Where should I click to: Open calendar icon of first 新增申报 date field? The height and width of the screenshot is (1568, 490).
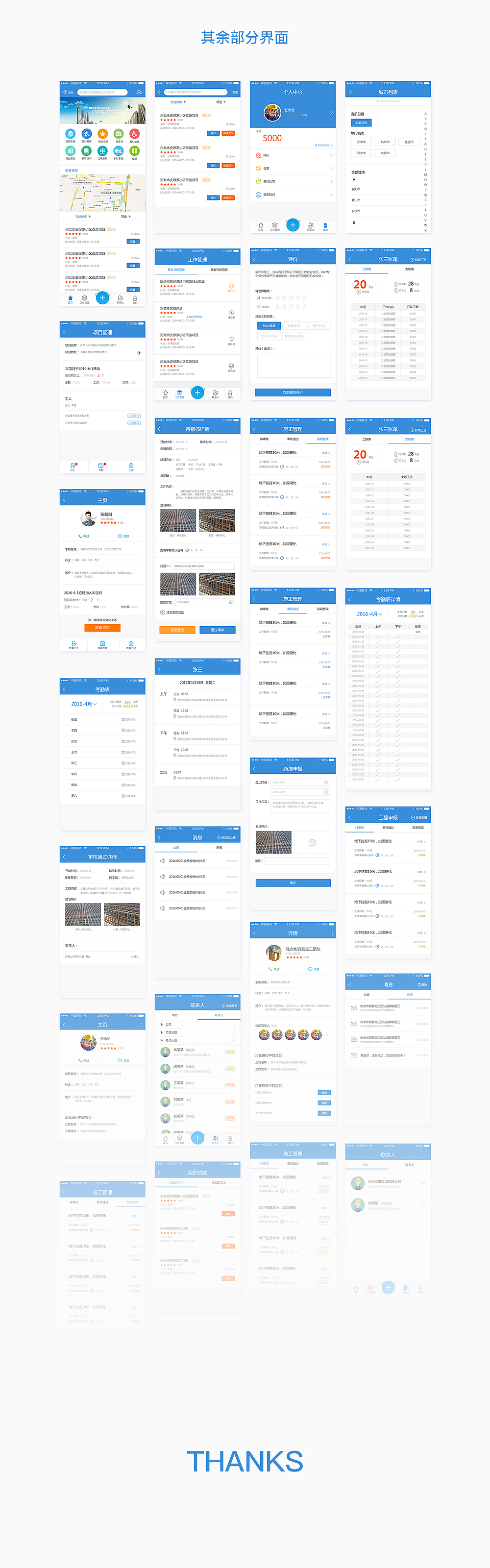pos(326,782)
